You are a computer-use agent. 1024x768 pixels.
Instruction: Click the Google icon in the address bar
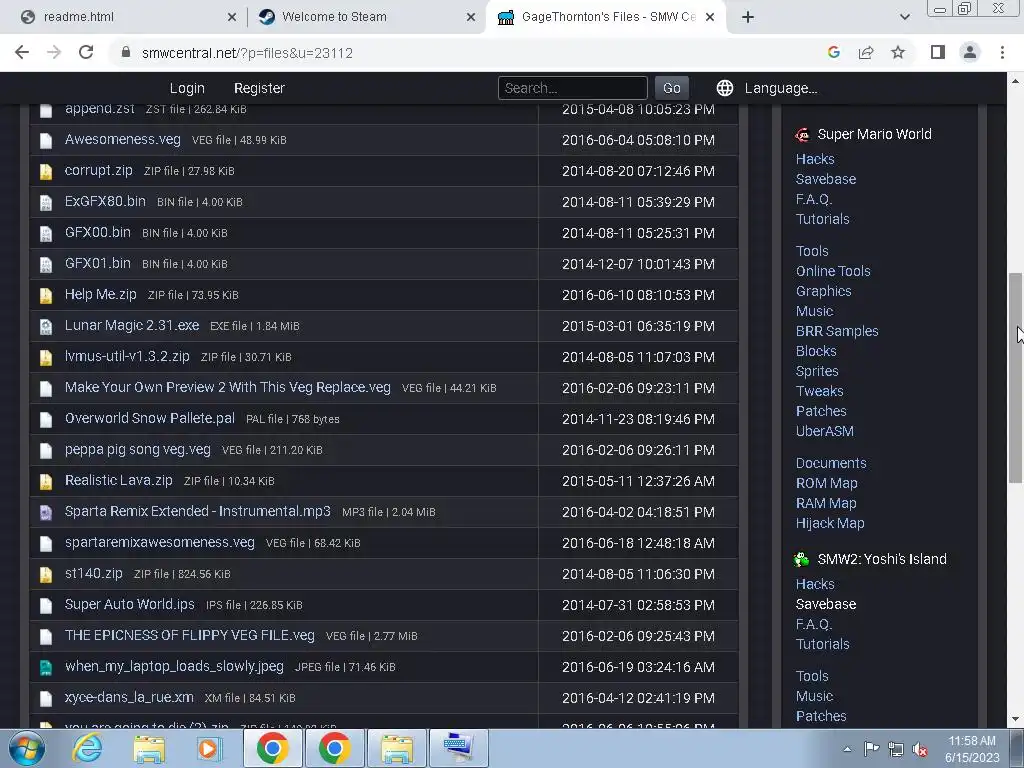[833, 52]
